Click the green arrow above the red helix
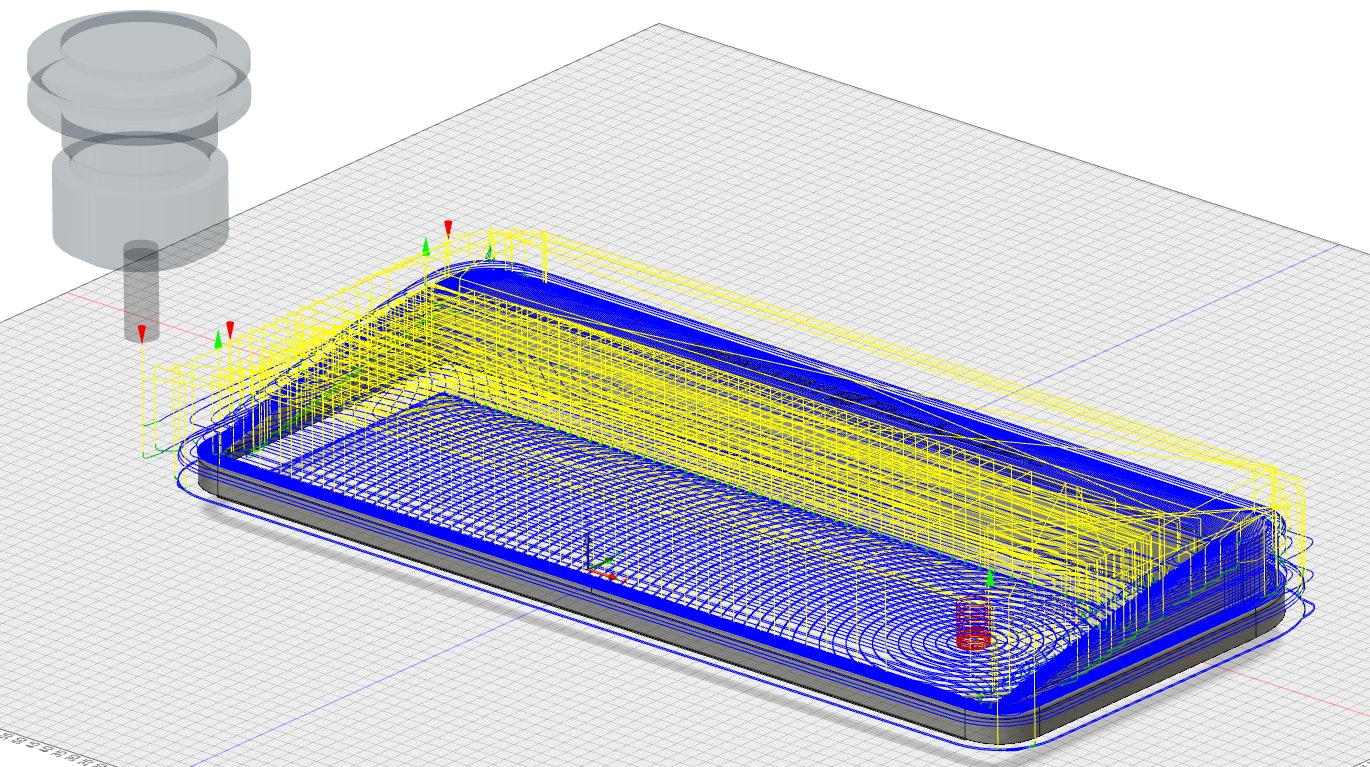The width and height of the screenshot is (1370, 767). pyautogui.click(x=990, y=579)
